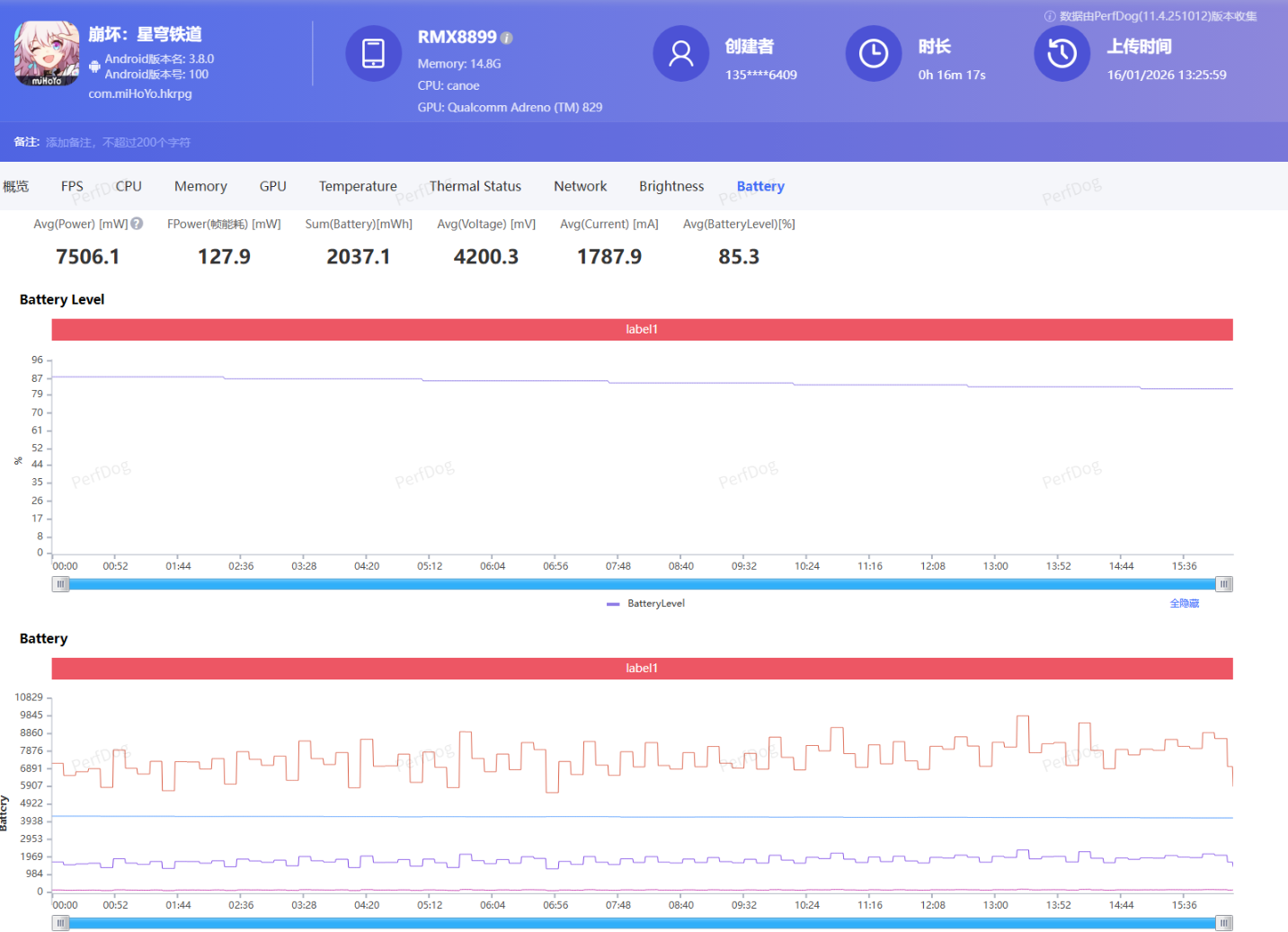
Task: Select the Thermal Status tab
Action: [475, 186]
